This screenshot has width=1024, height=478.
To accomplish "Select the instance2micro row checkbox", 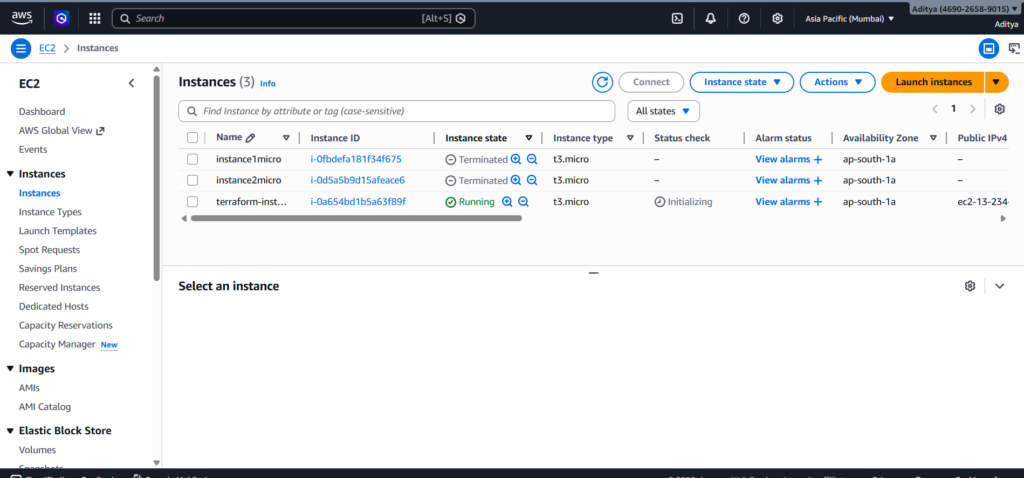I will 193,180.
